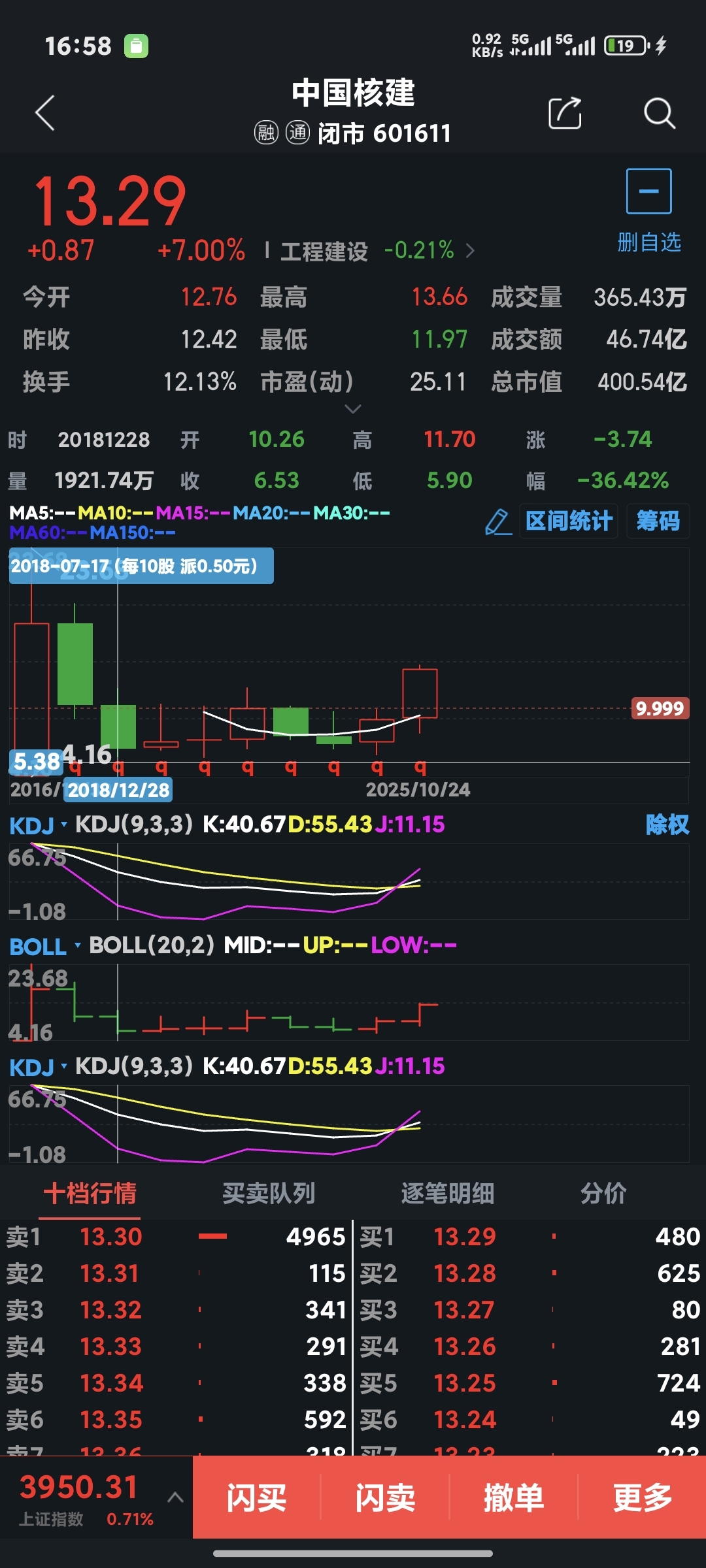
Task: Open first KDJ indicator dropdown
Action: [39, 826]
